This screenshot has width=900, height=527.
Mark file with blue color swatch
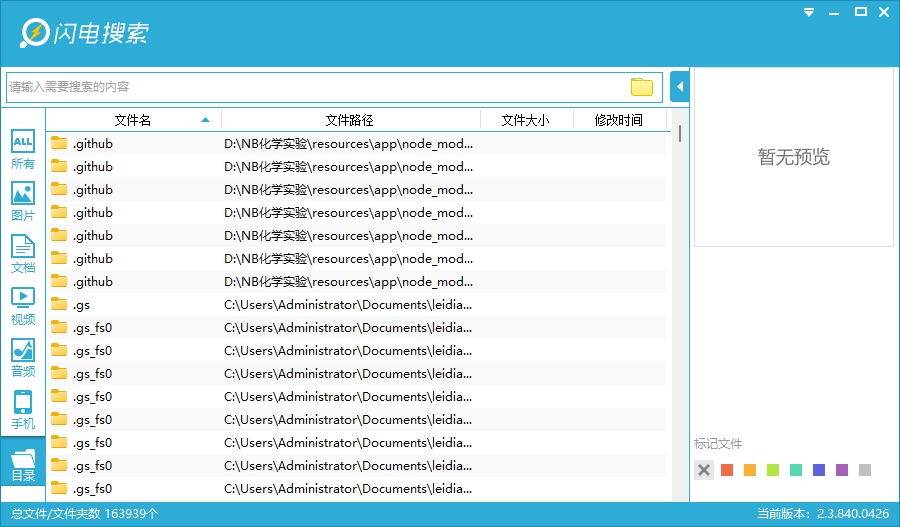(x=819, y=470)
